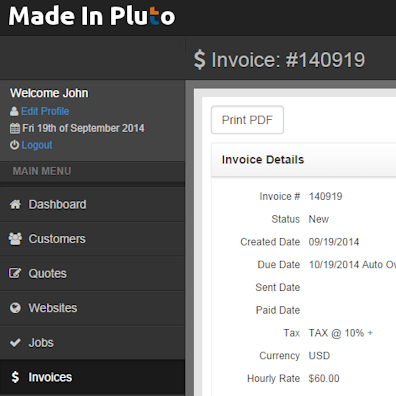Click the dollar icon in invoice header
This screenshot has width=396, height=396.
pos(199,60)
